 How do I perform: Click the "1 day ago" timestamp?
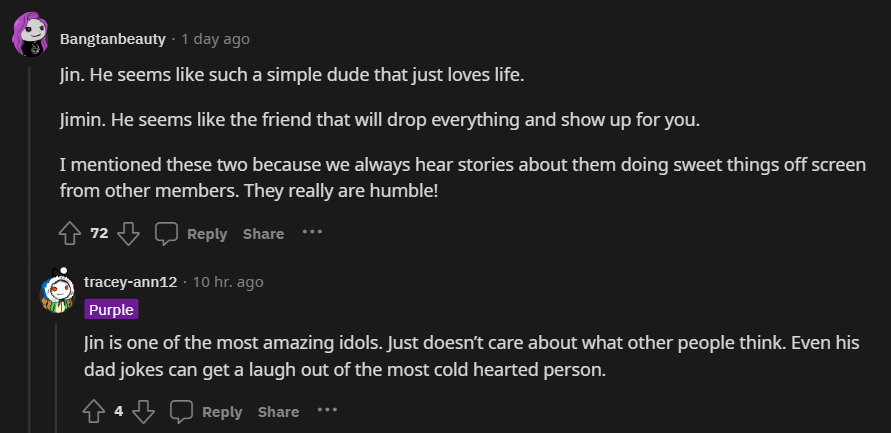(x=215, y=39)
